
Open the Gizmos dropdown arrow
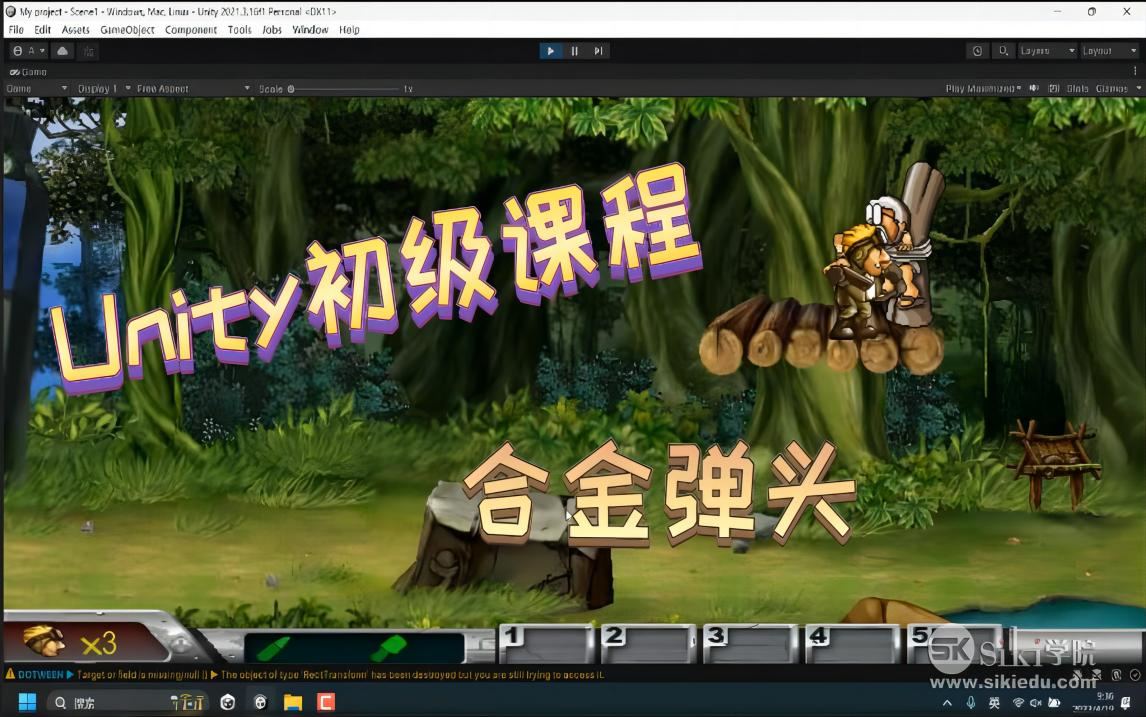pyautogui.click(x=1138, y=88)
